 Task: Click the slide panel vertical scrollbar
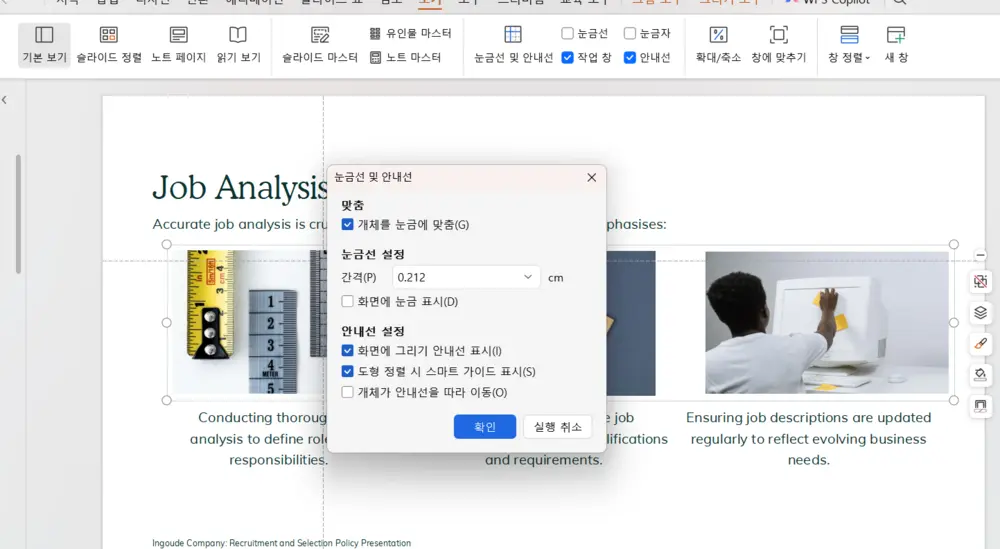[18, 214]
